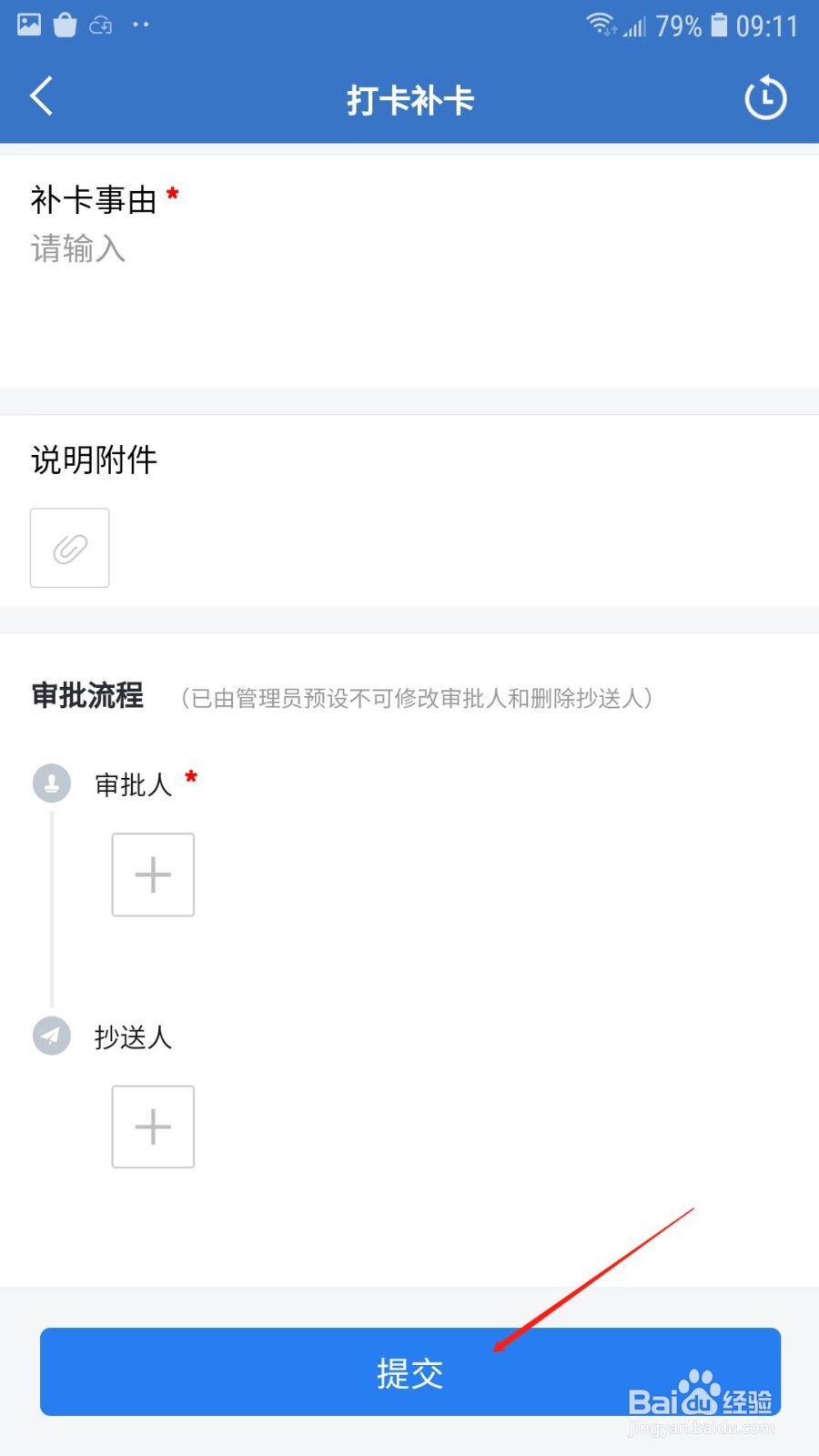Tap the 打卡补卡 page title
This screenshot has height=1456, width=819.
(409, 100)
